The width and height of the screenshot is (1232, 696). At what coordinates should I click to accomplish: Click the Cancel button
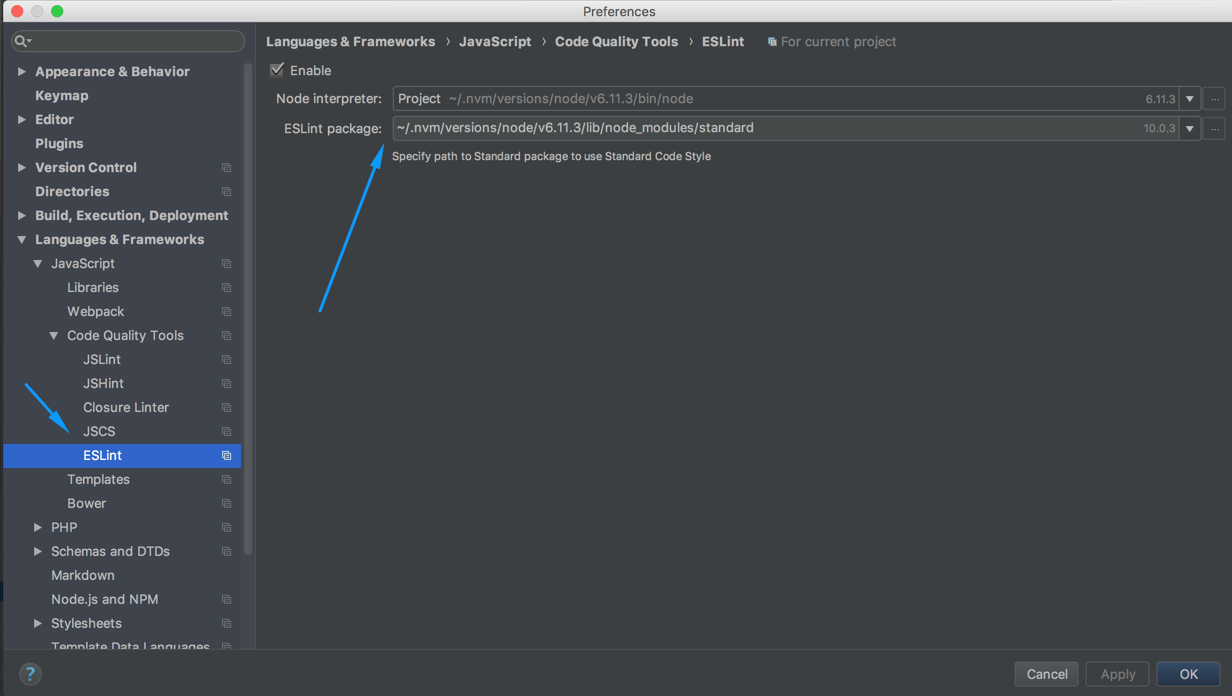[1046, 674]
